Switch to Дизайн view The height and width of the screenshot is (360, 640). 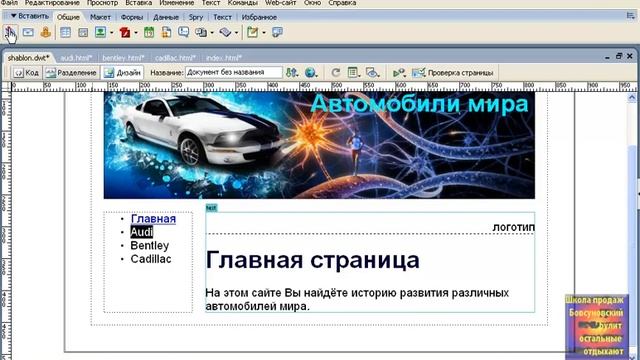point(122,73)
